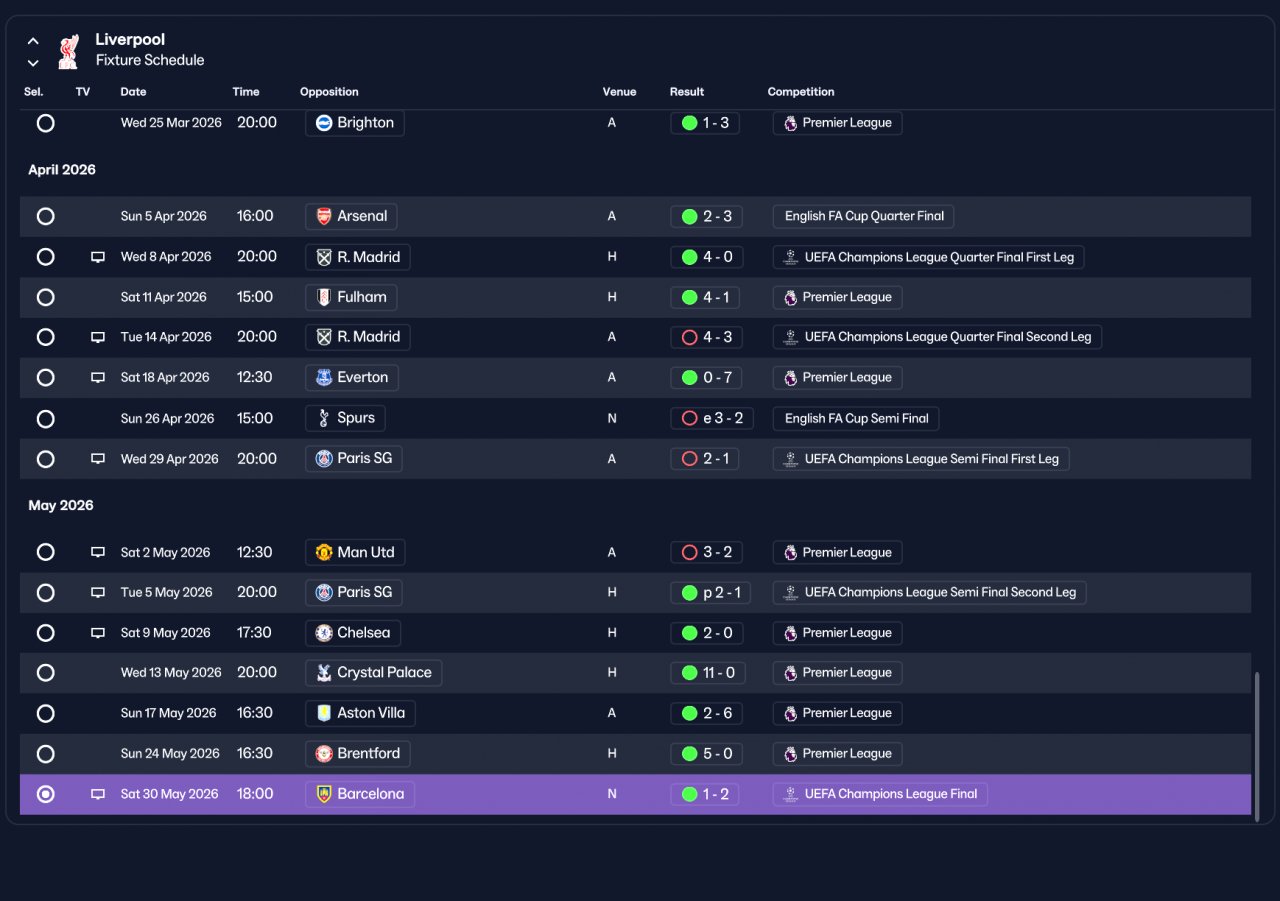Select the Fulham fixture radio button
The width and height of the screenshot is (1280, 901).
[45, 297]
